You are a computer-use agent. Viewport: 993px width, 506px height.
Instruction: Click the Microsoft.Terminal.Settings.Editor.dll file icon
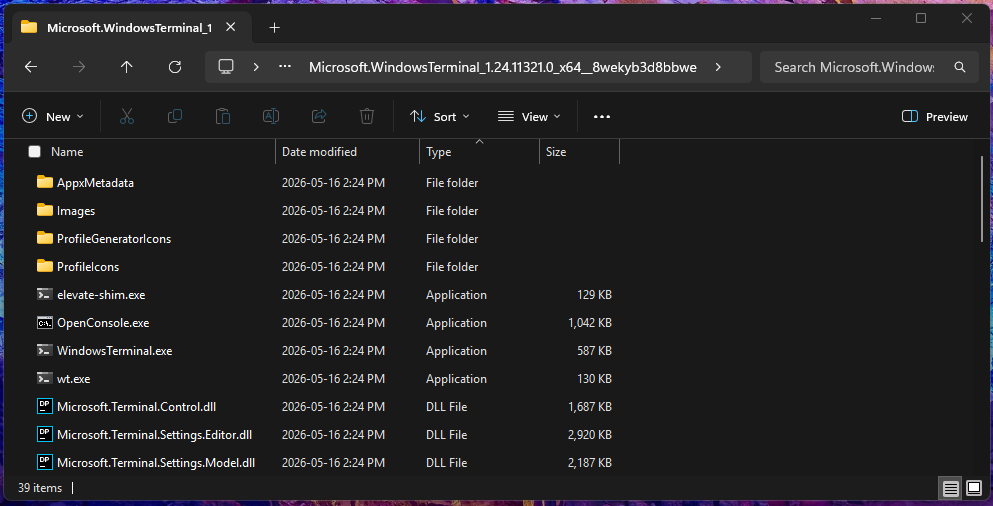(44, 434)
